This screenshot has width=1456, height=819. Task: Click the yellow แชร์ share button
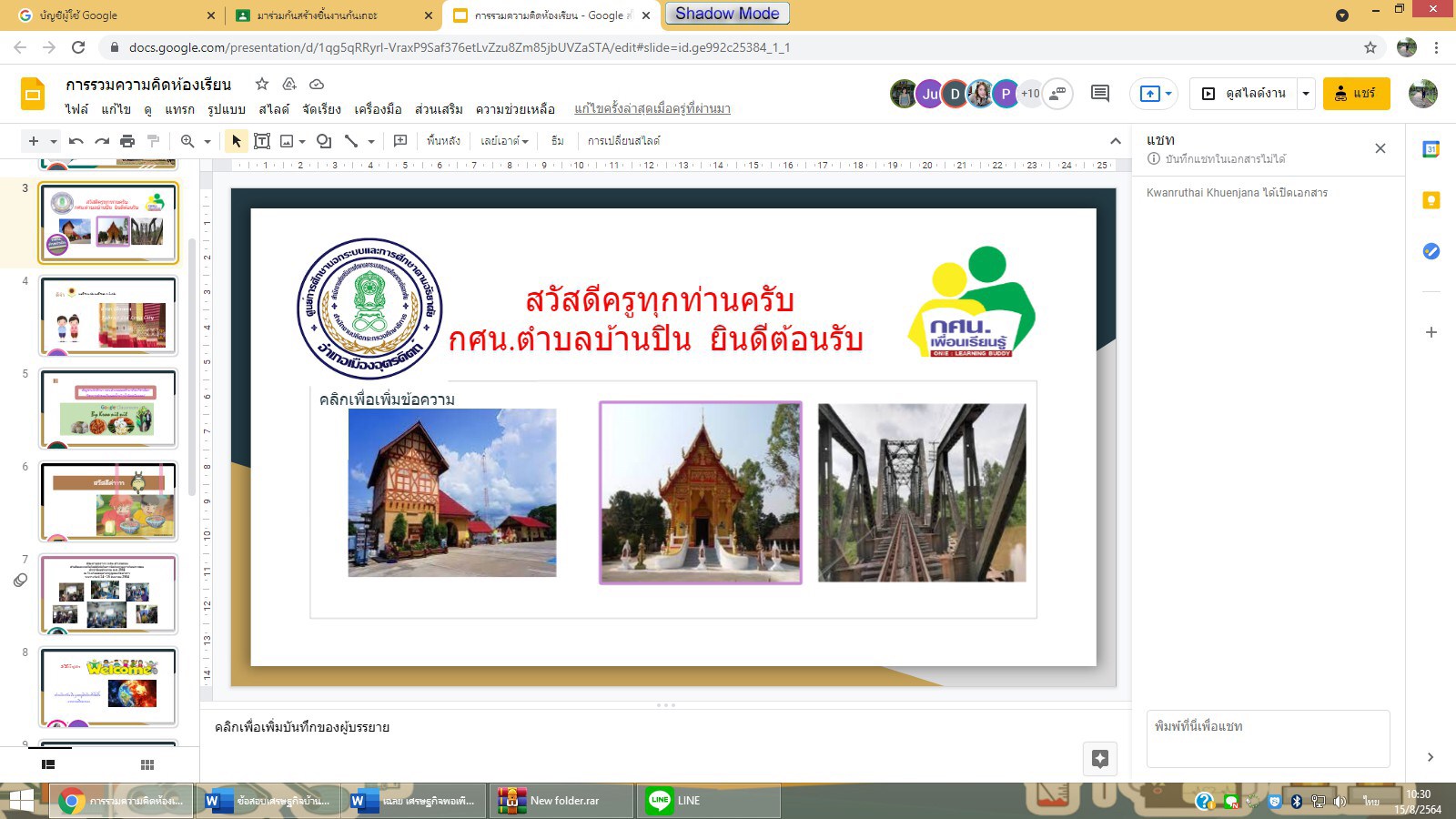(1356, 93)
